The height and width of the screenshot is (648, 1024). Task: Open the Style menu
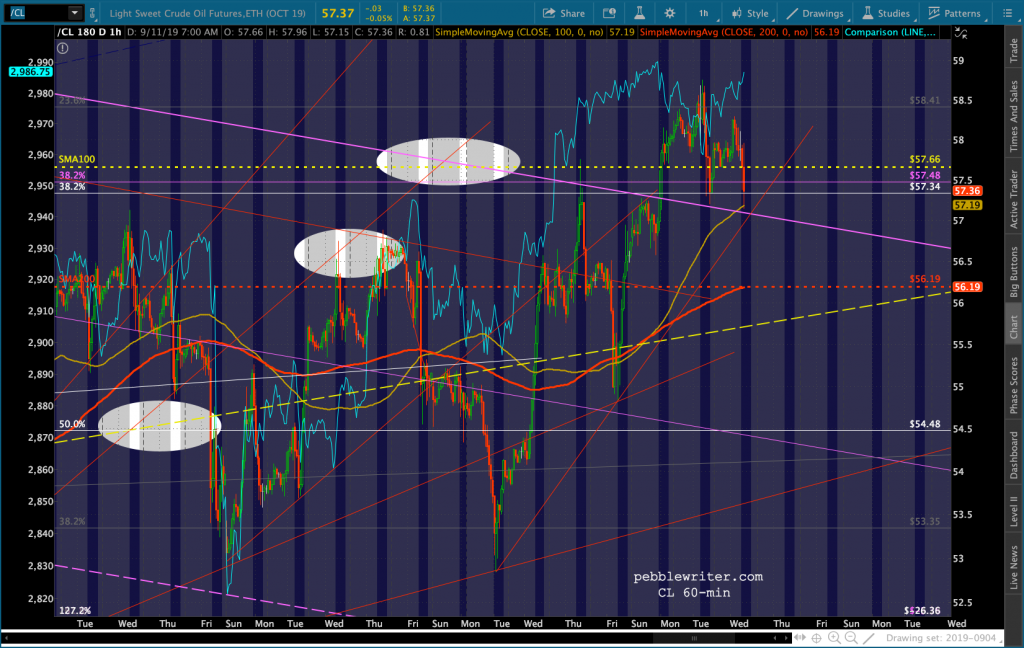click(x=751, y=13)
